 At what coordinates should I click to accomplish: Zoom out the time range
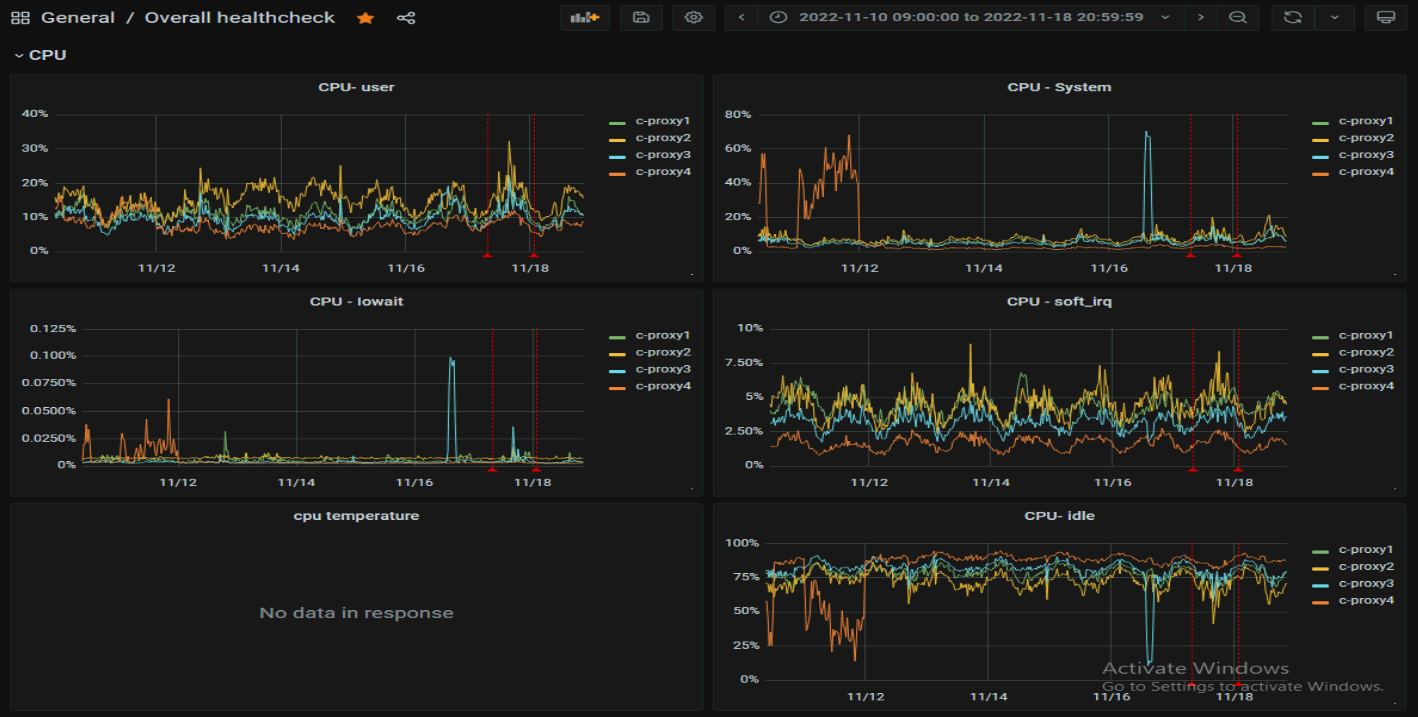coord(1237,18)
